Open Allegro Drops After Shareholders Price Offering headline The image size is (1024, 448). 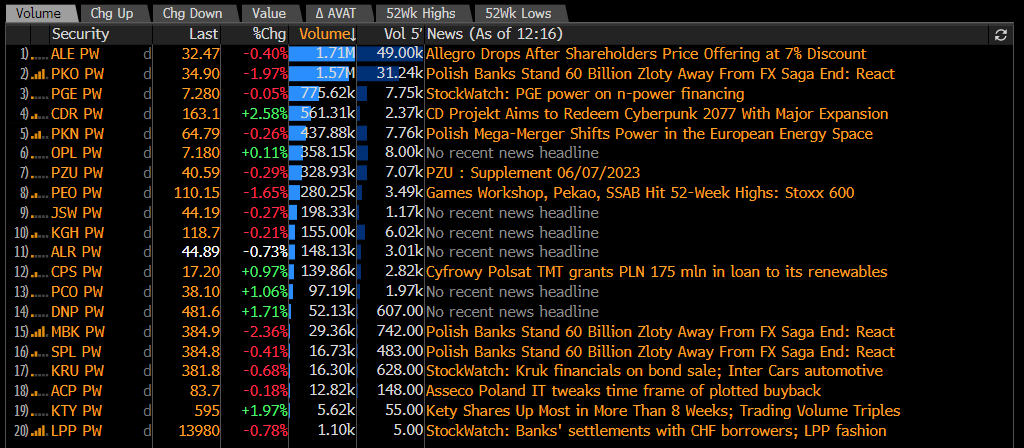[x=647, y=54]
